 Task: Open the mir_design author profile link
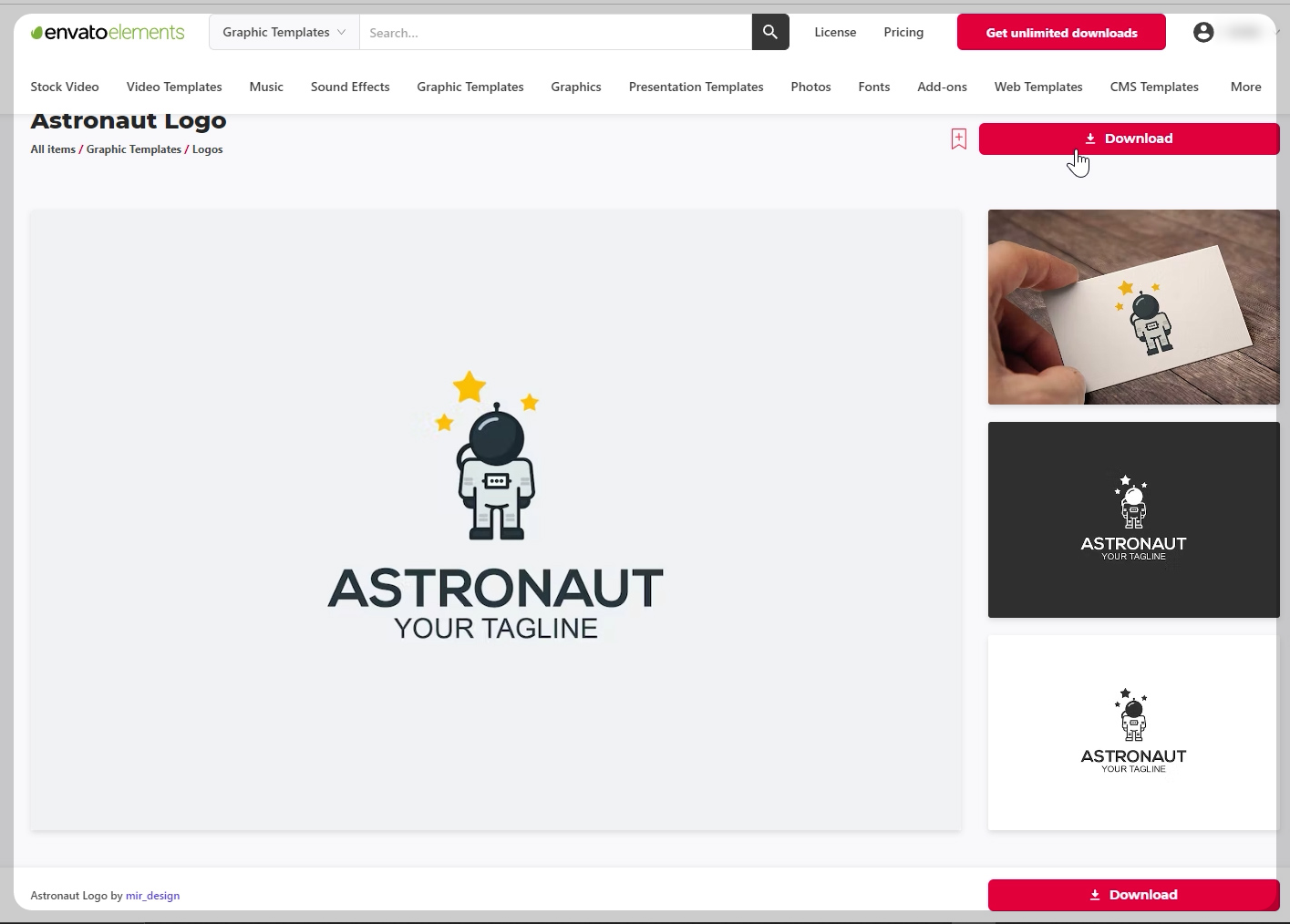coord(152,896)
